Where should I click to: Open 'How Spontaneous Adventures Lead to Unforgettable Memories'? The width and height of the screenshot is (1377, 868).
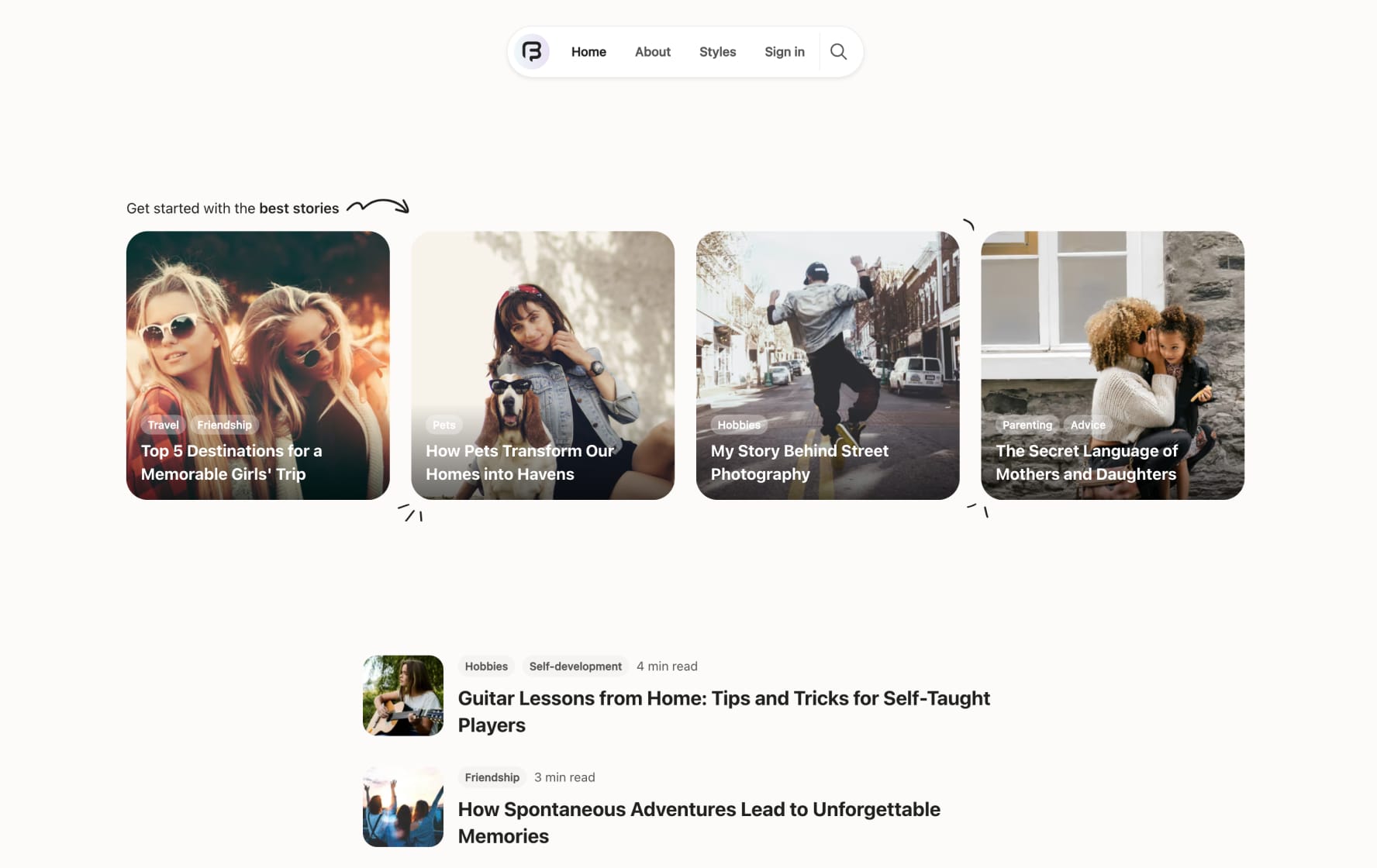[x=699, y=821]
